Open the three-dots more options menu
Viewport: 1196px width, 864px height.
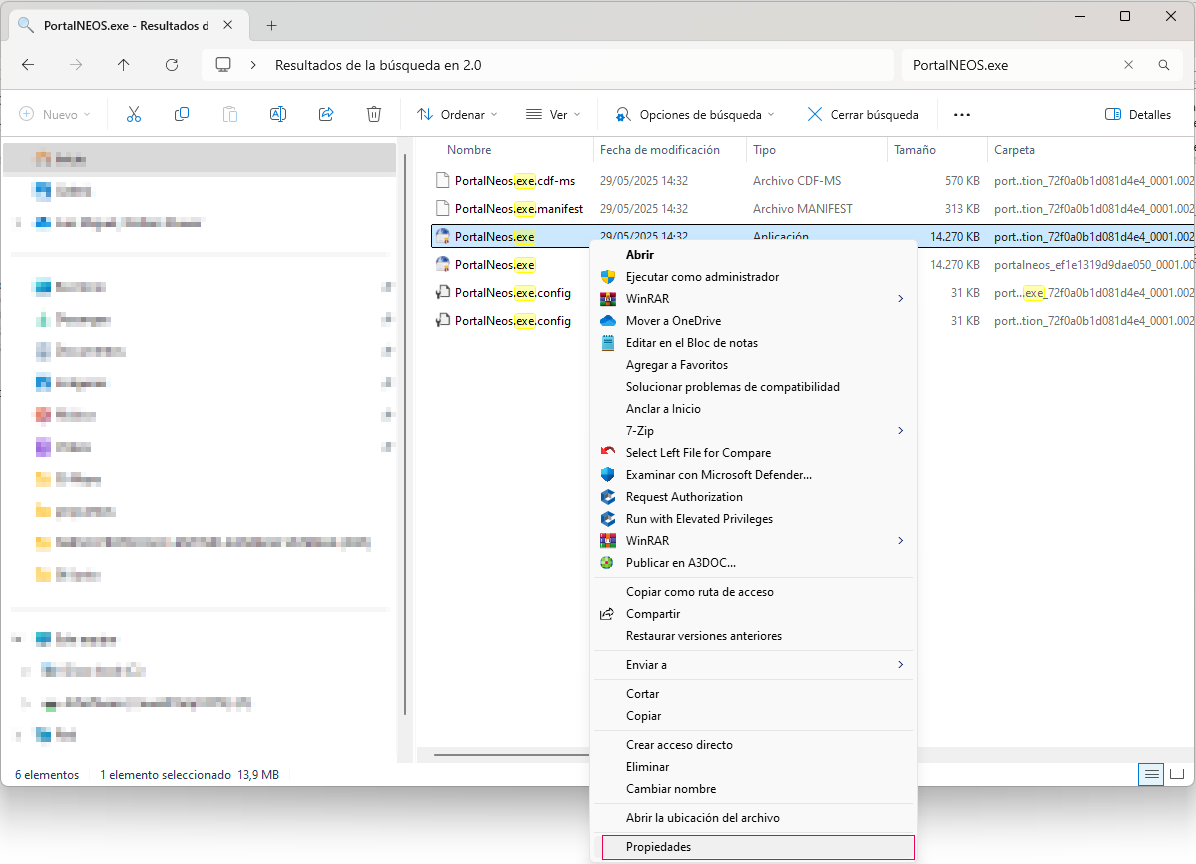(962, 114)
